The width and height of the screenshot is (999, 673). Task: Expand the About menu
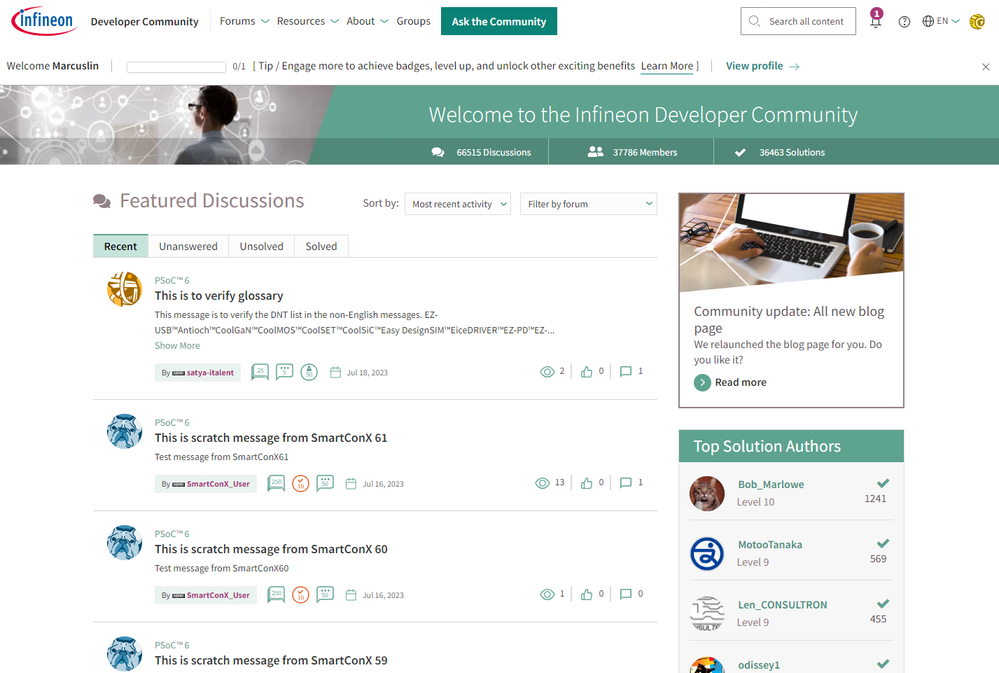367,21
